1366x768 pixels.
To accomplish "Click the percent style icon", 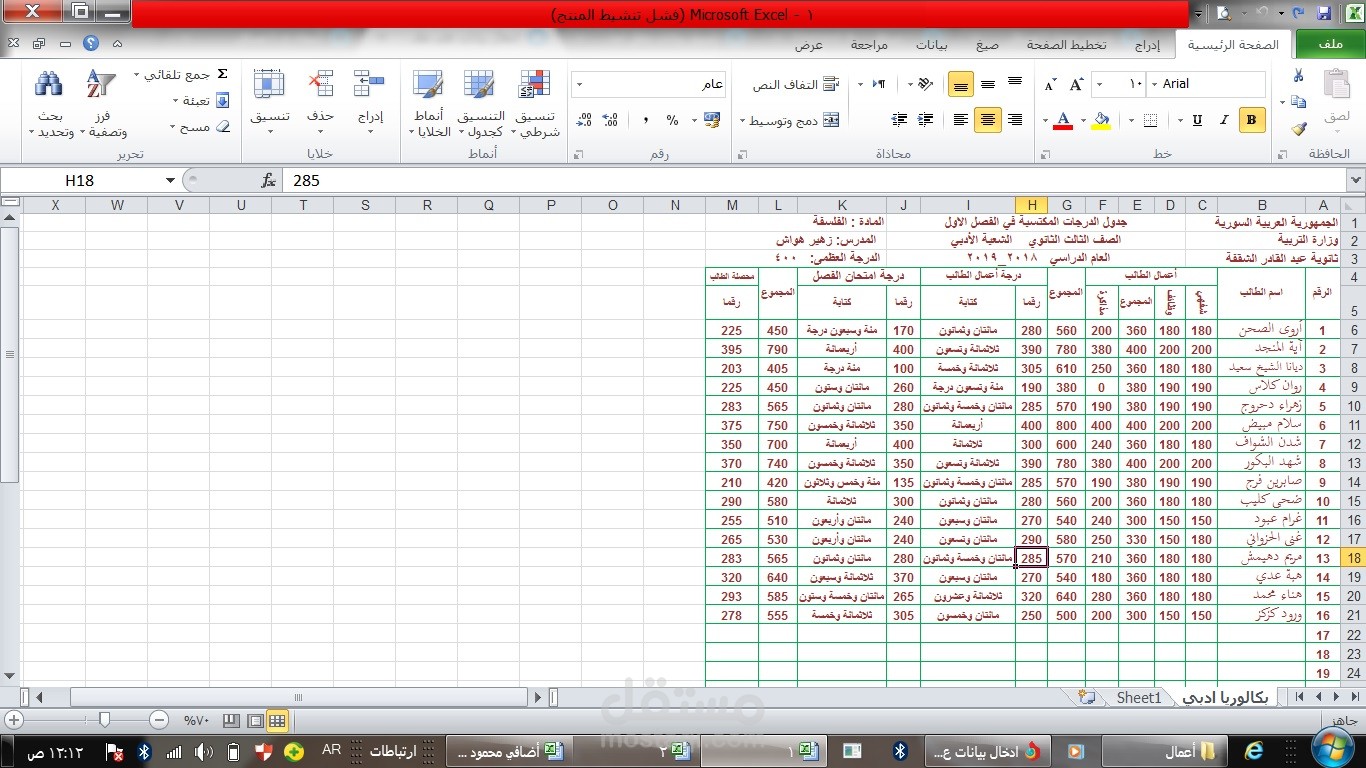I will [672, 120].
